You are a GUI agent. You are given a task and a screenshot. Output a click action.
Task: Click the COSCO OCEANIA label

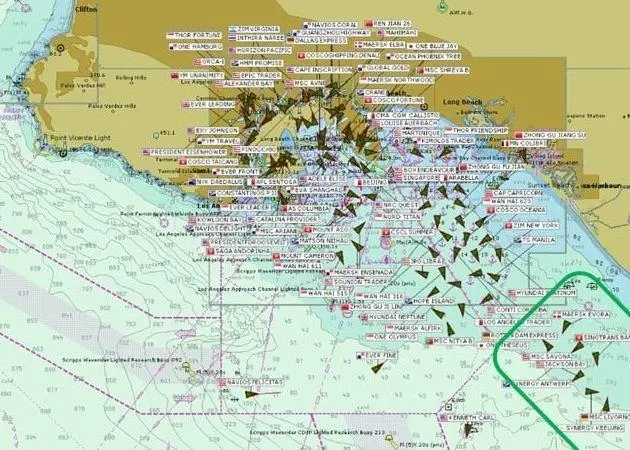pyautogui.click(x=516, y=210)
